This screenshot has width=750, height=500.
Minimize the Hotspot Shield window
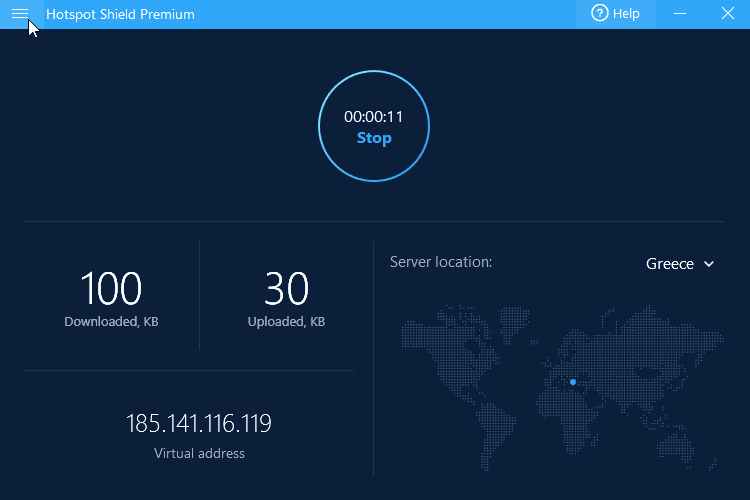tap(680, 14)
